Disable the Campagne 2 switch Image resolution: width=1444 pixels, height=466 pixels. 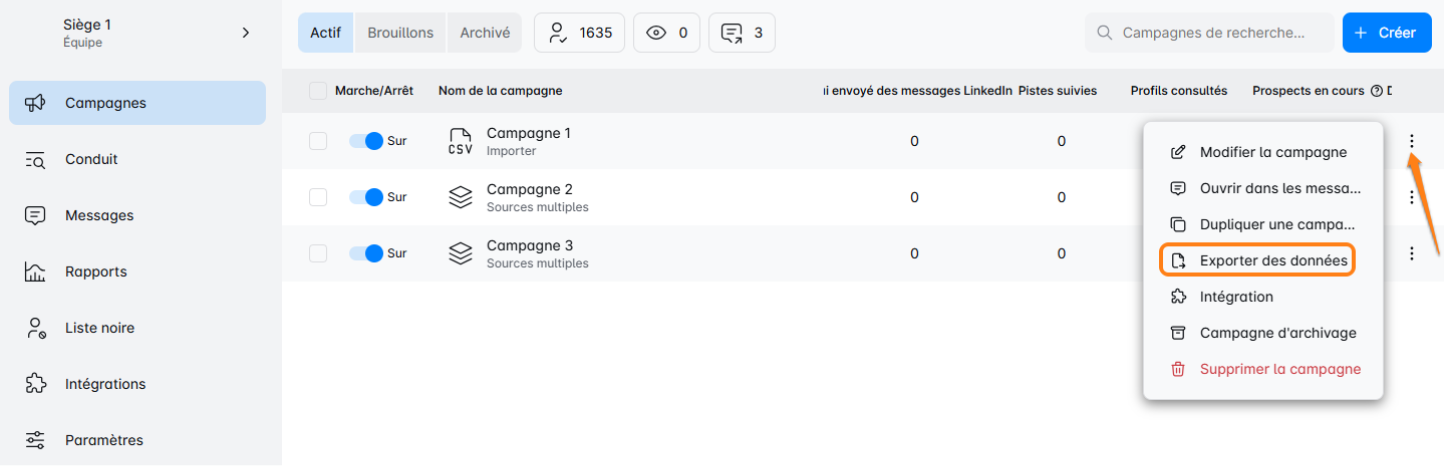[366, 197]
